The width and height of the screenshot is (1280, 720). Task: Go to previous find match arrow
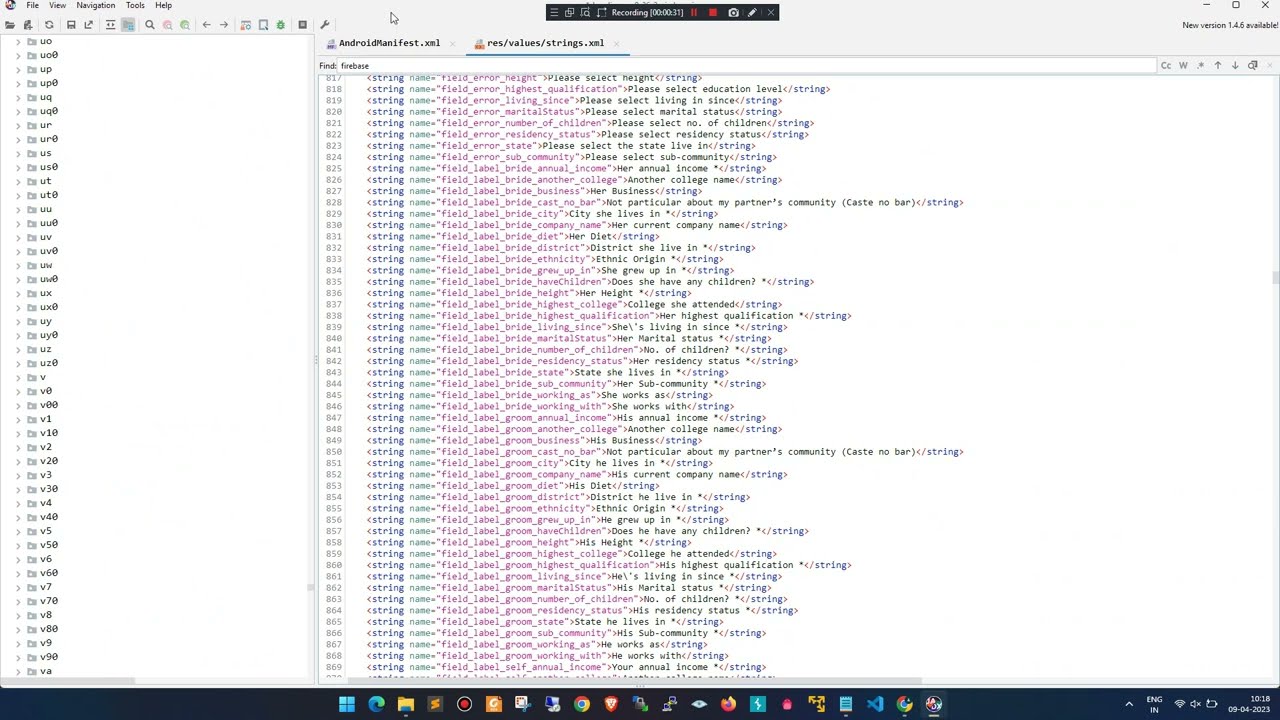[1217, 66]
